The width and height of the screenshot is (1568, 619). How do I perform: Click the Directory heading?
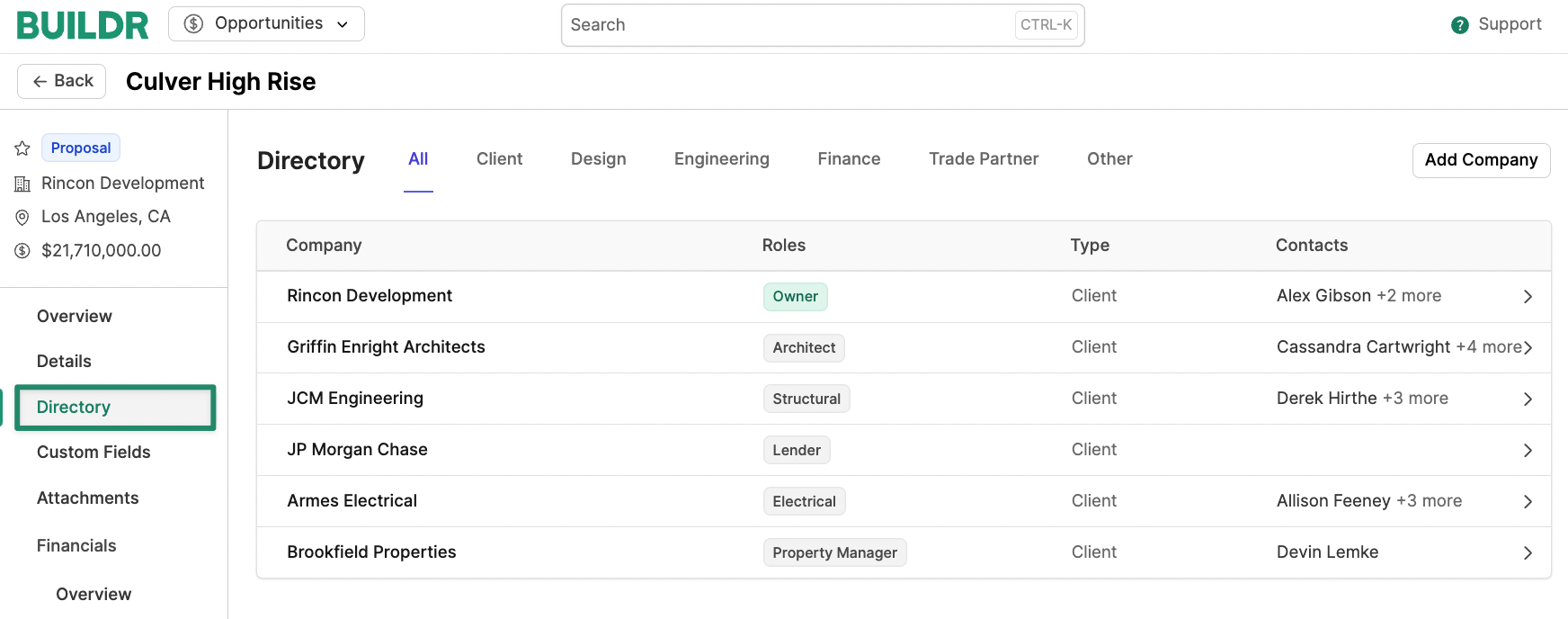[x=311, y=161]
